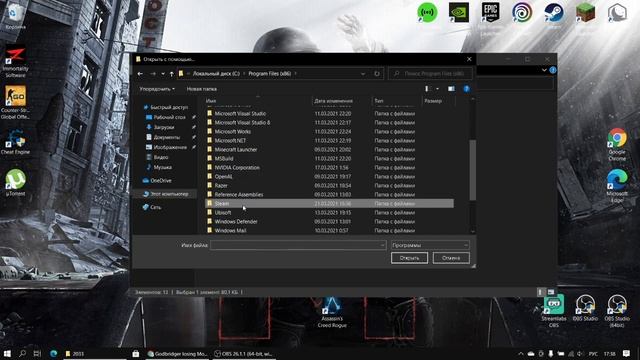
Task: Show hidden system tray icons chevron
Action: tap(520, 353)
